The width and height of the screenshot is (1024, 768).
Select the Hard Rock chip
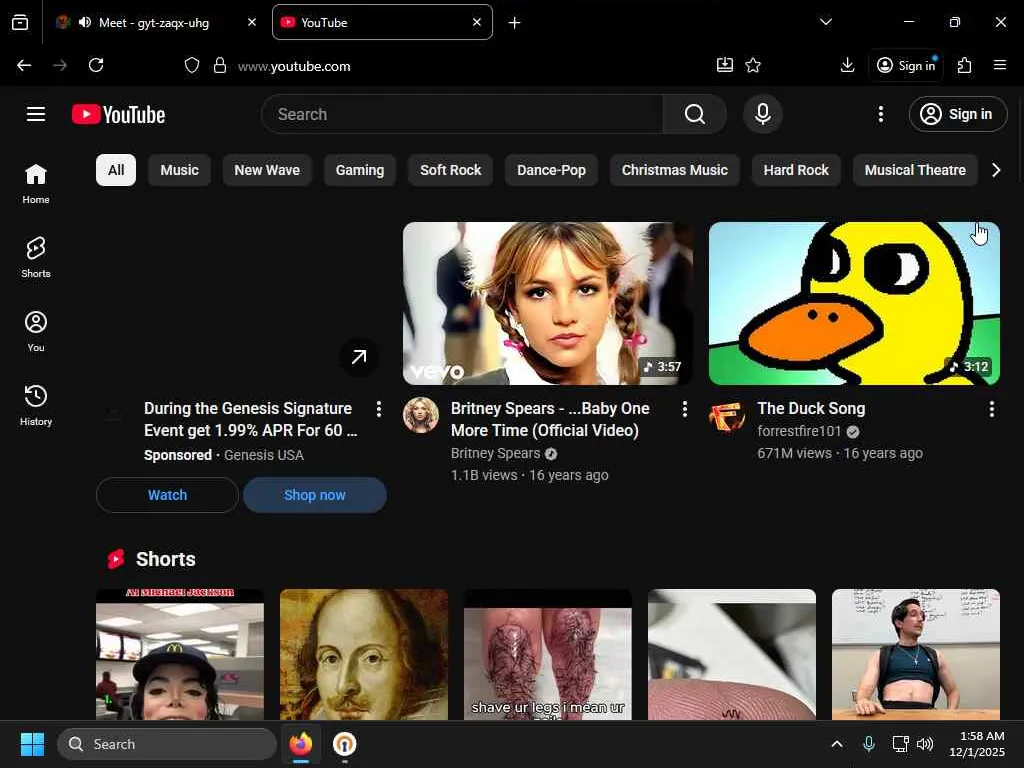(x=796, y=170)
